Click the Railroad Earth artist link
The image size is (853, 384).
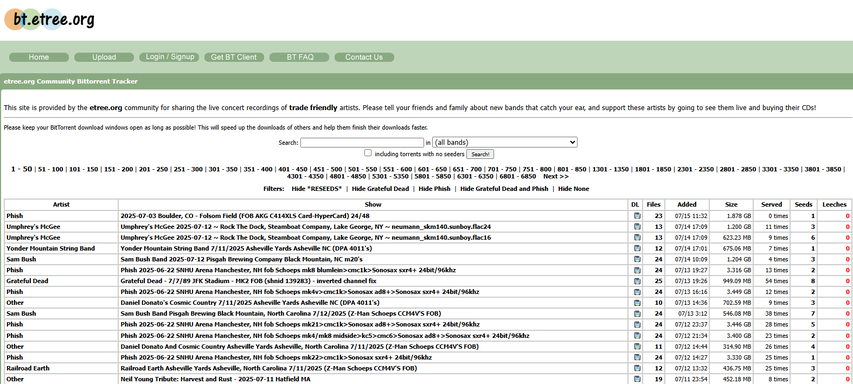click(28, 368)
